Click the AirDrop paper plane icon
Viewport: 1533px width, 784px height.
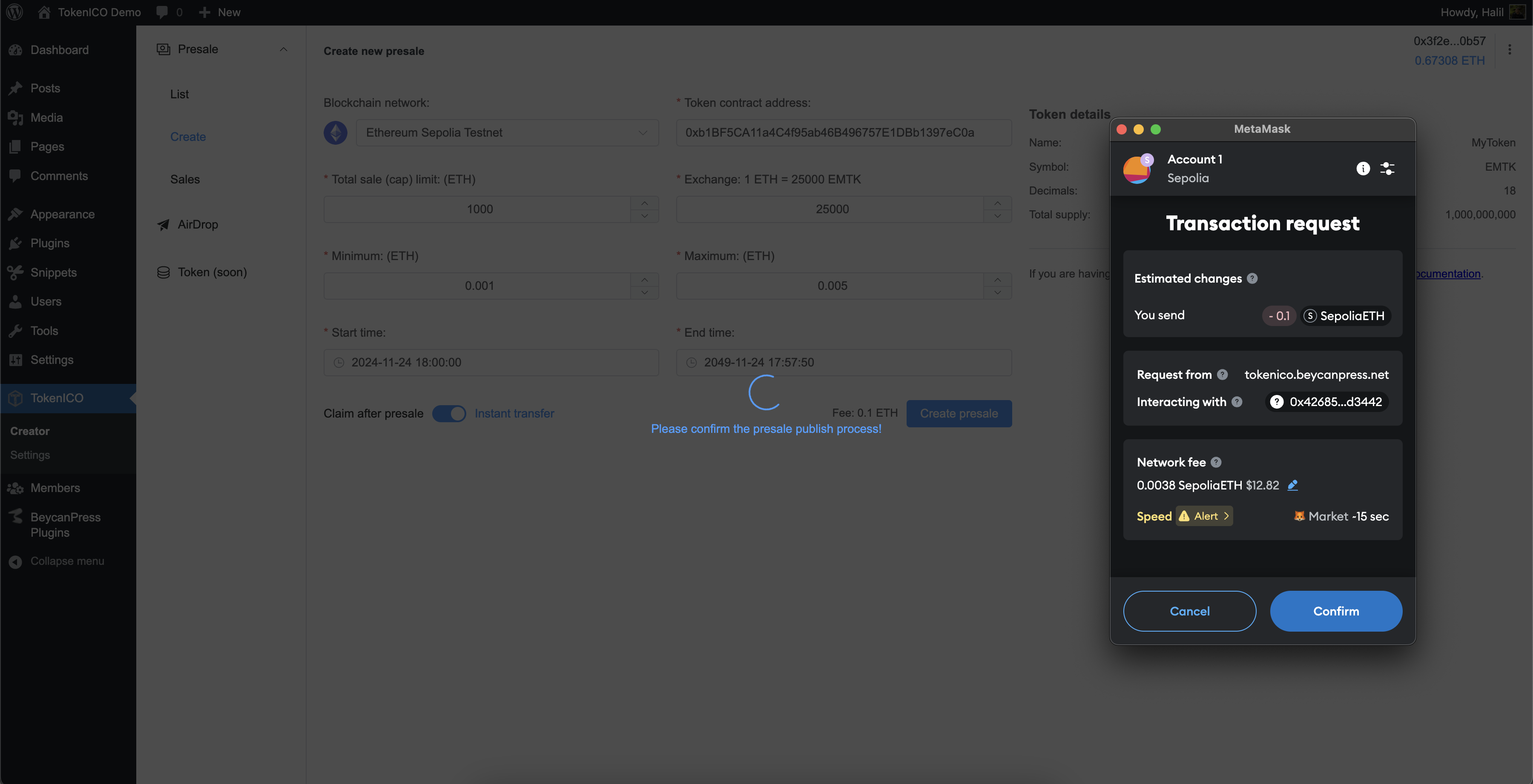(x=163, y=224)
